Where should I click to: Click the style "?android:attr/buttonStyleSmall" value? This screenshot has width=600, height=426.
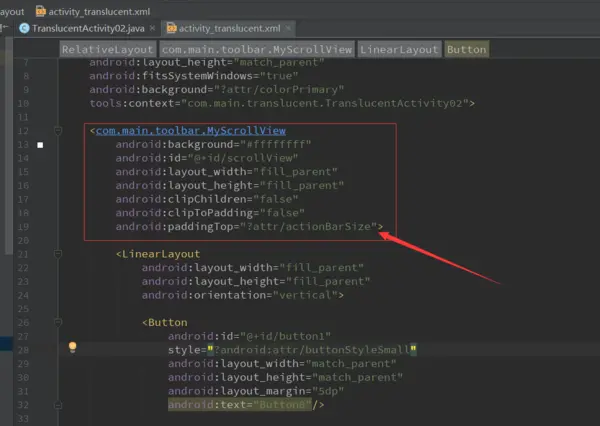coord(312,350)
